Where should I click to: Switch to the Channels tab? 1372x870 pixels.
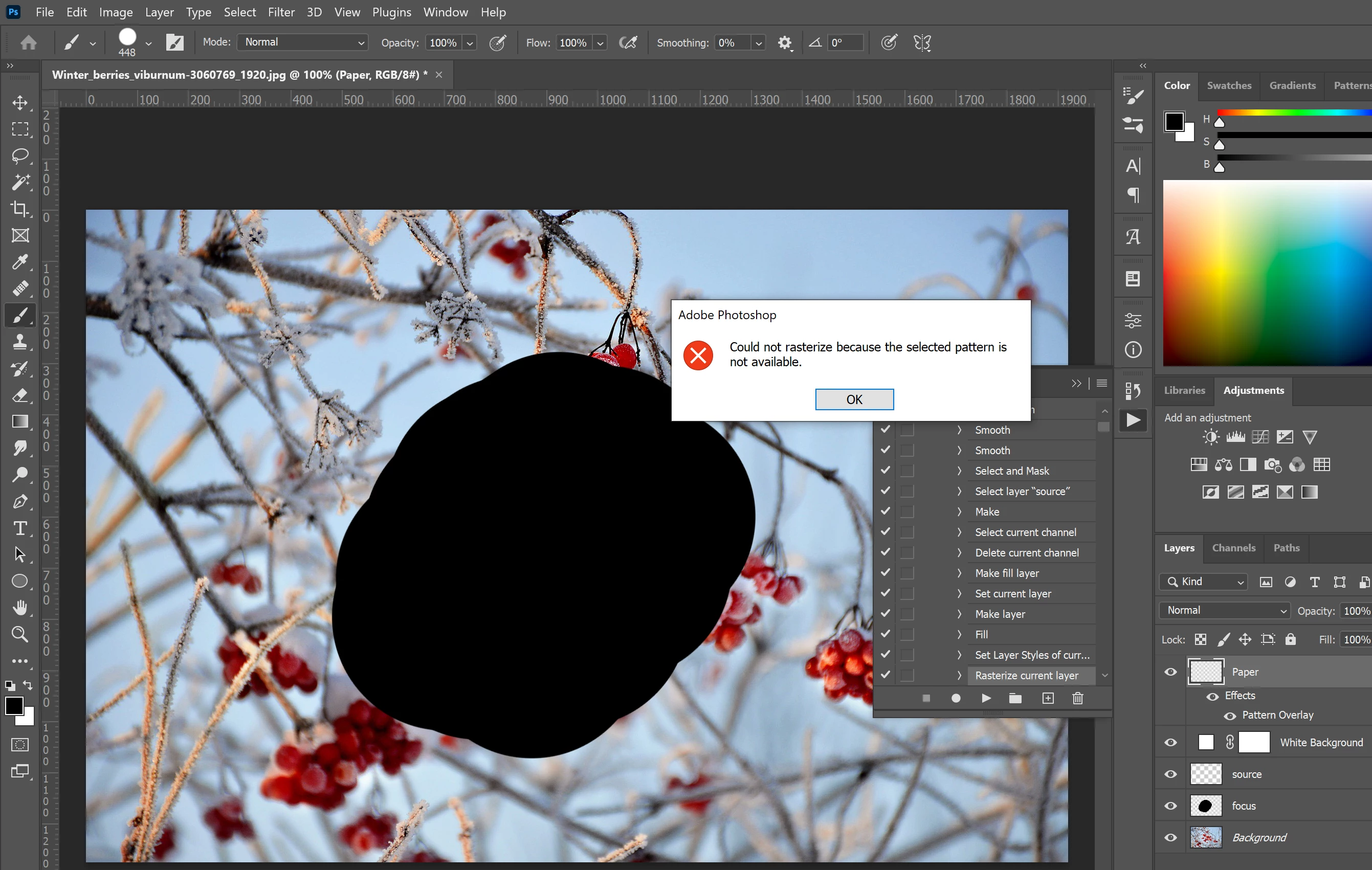click(1233, 548)
